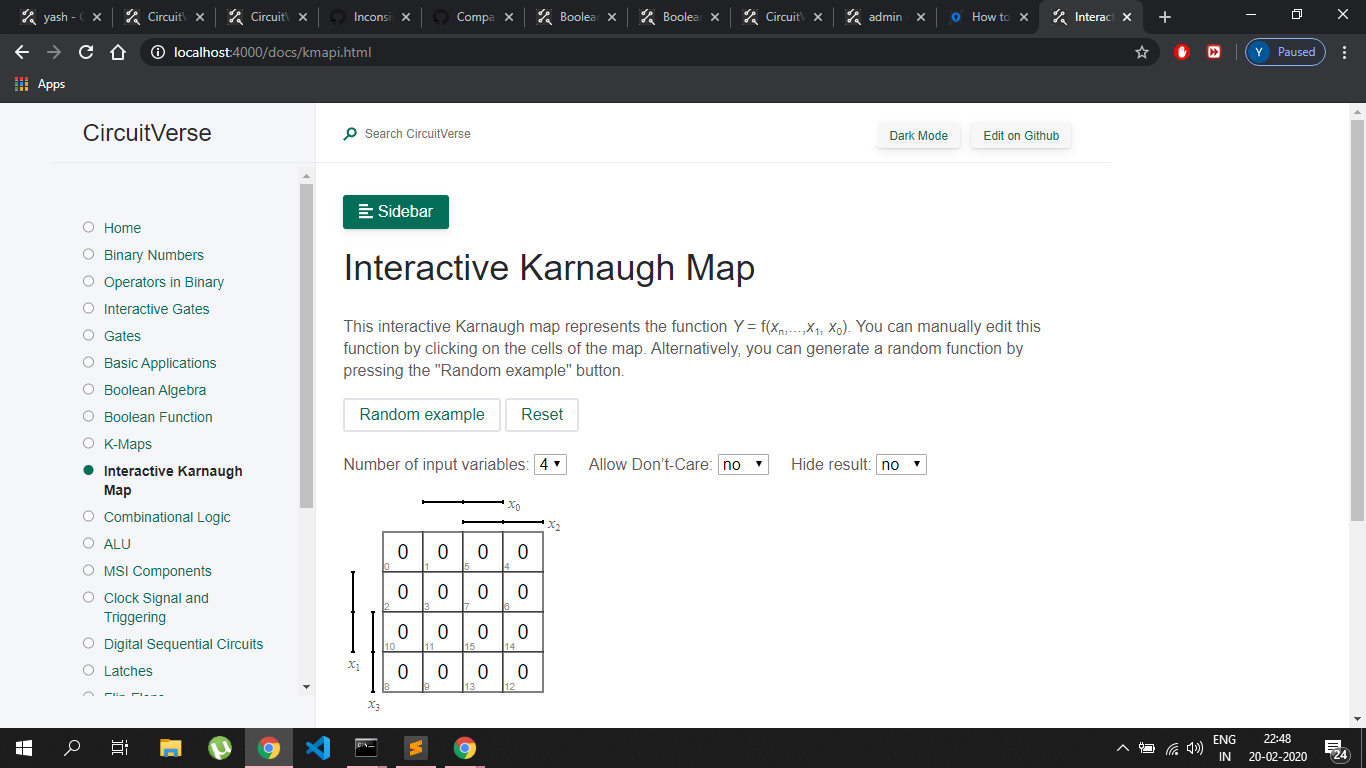This screenshot has height=768, width=1366.
Task: Click the Reset button
Action: coord(542,415)
